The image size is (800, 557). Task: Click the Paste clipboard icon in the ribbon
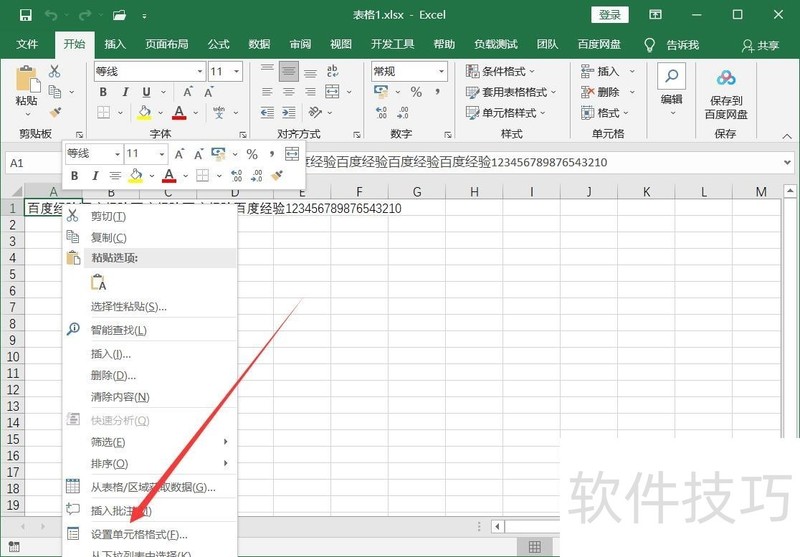pos(27,80)
